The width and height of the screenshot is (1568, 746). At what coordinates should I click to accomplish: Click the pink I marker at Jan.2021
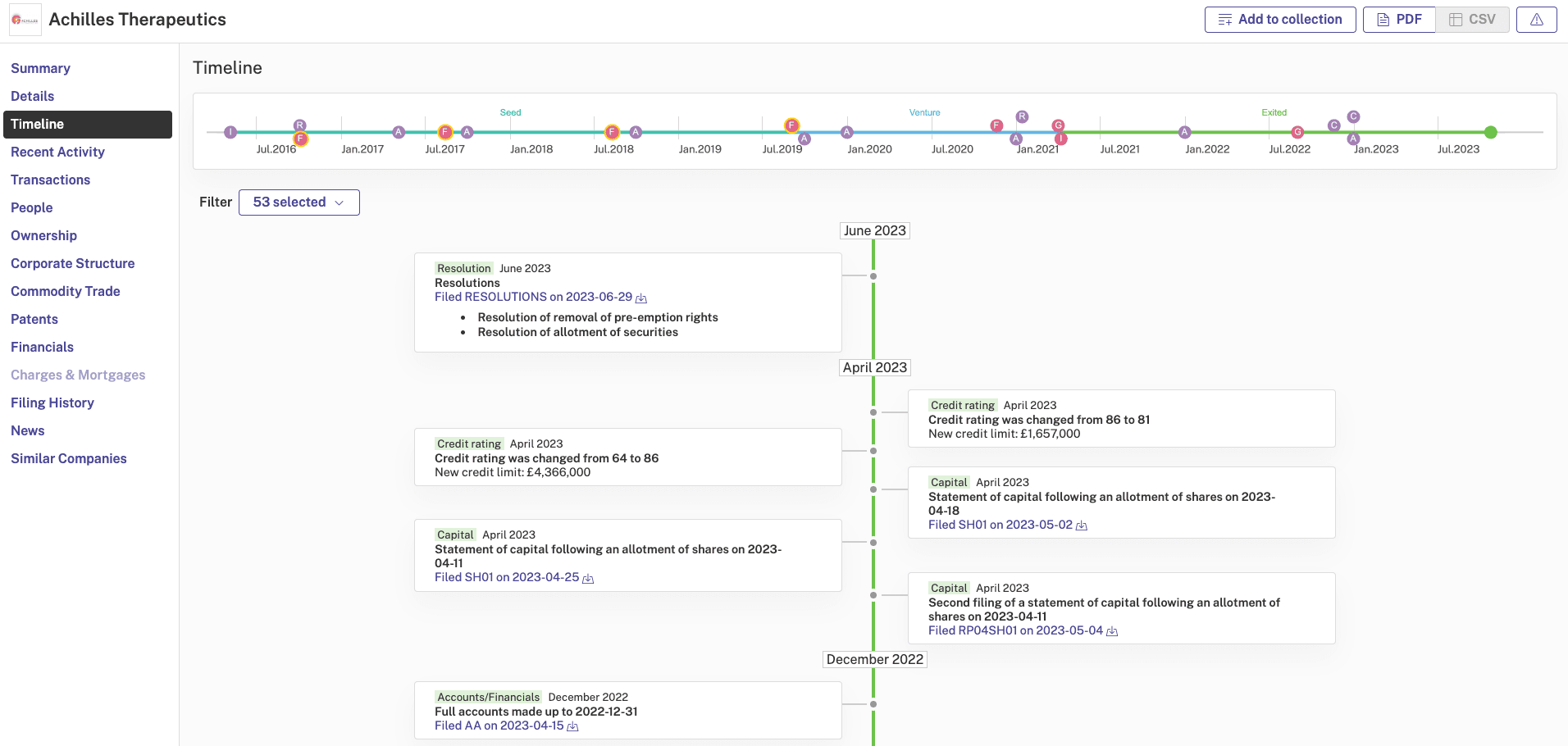[1060, 139]
